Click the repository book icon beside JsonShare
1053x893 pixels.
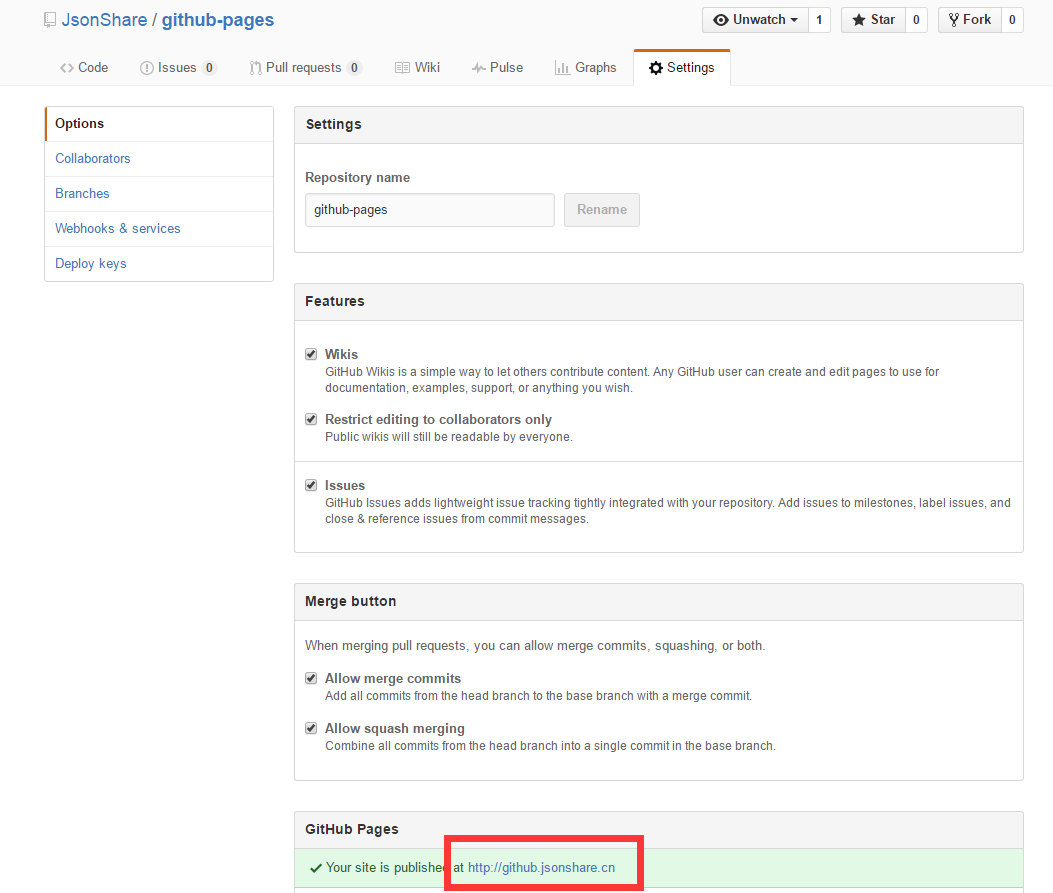click(x=50, y=20)
